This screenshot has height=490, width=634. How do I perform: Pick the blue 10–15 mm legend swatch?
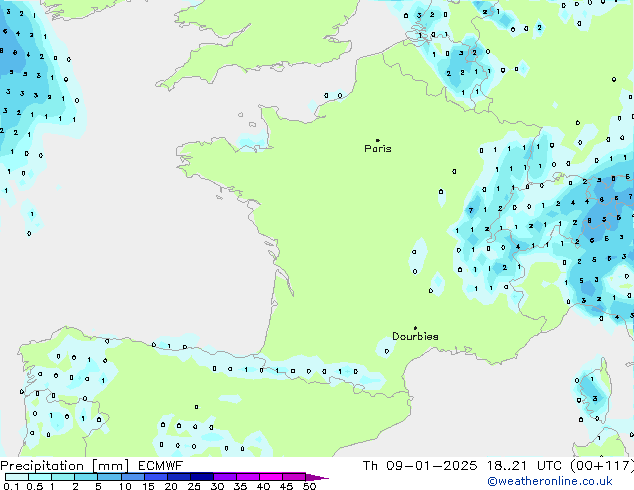[135, 477]
